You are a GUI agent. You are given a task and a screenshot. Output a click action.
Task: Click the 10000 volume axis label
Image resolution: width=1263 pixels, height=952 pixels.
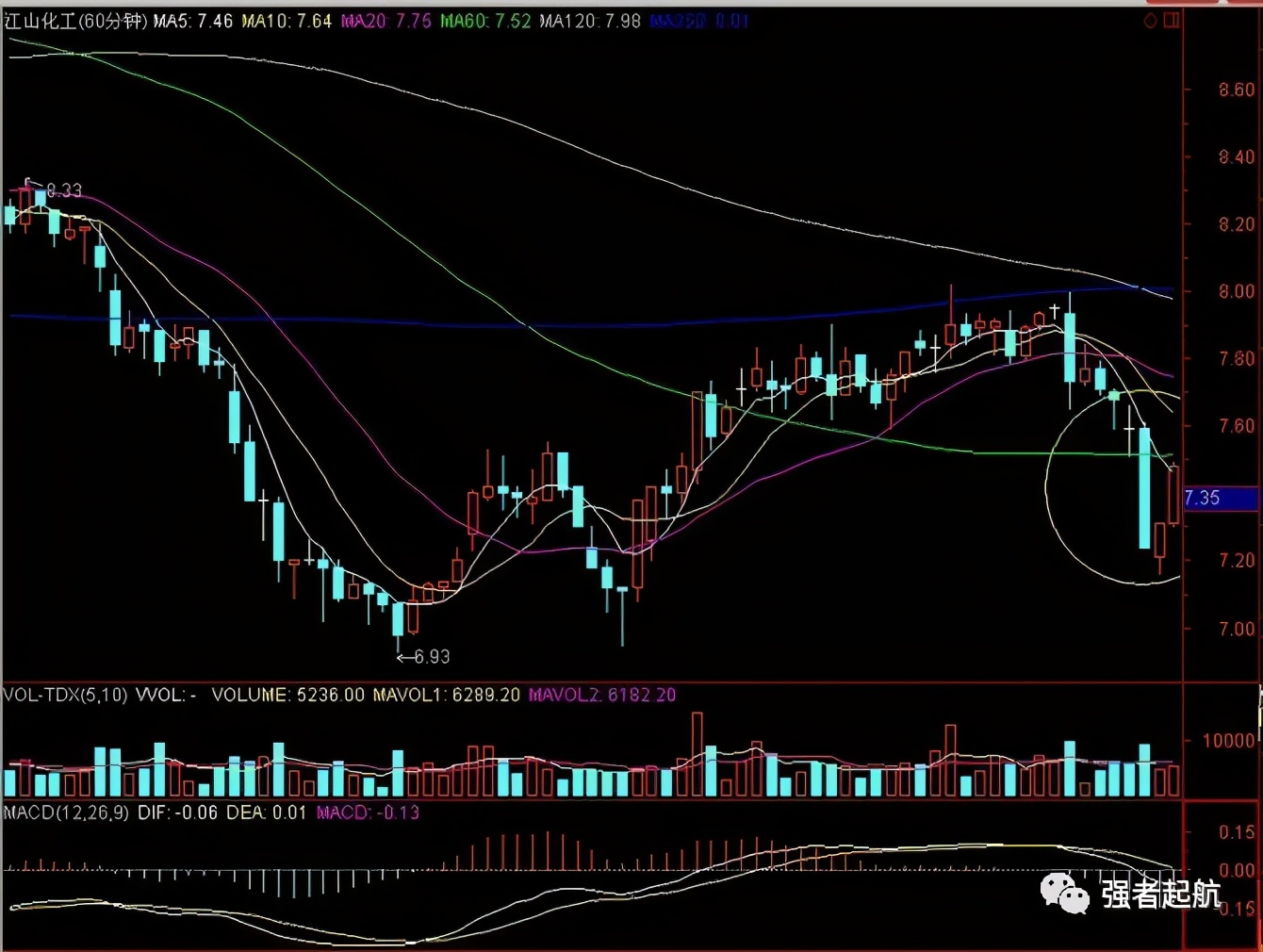click(1229, 741)
